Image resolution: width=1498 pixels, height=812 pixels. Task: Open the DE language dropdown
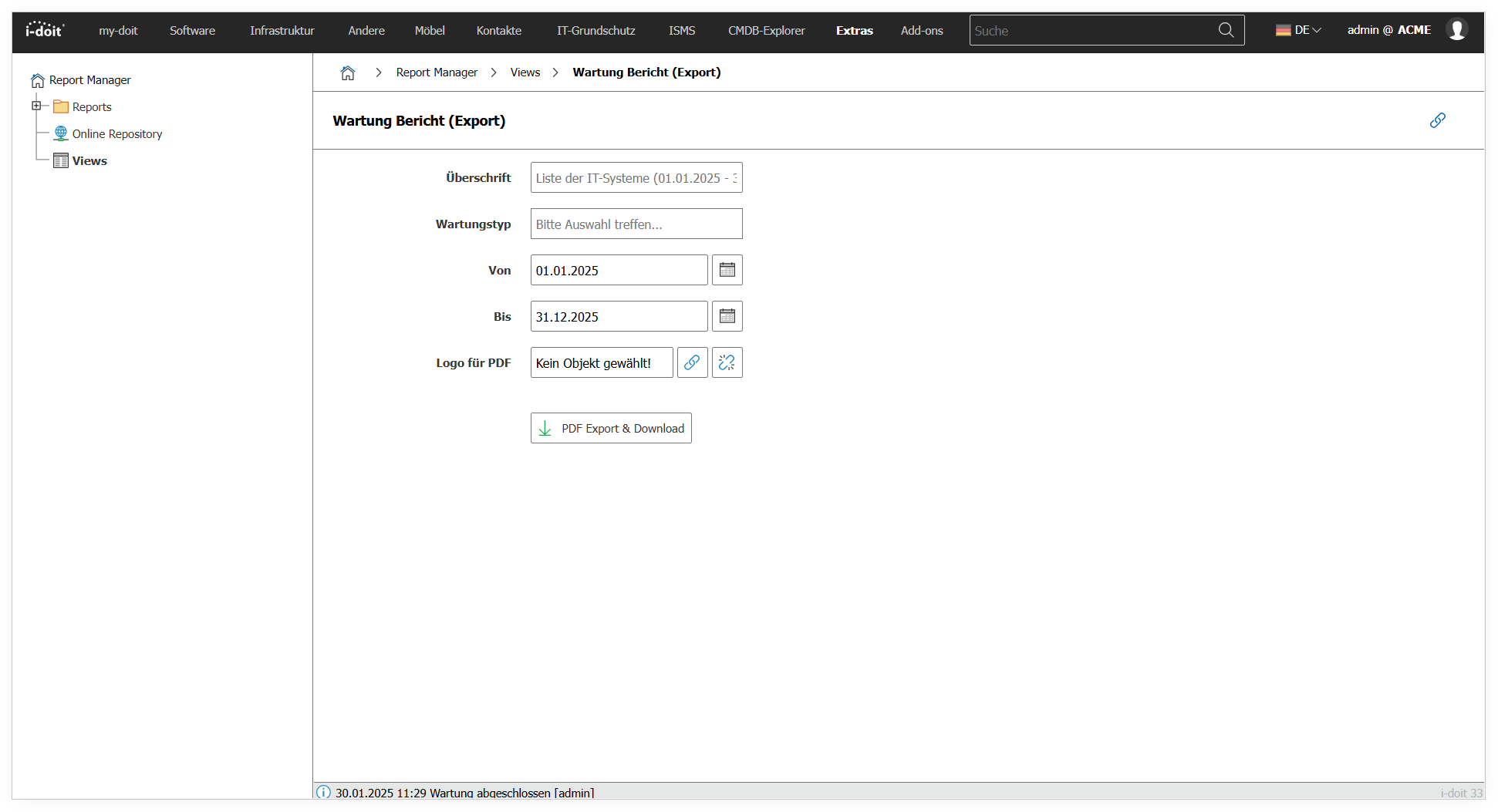point(1299,30)
